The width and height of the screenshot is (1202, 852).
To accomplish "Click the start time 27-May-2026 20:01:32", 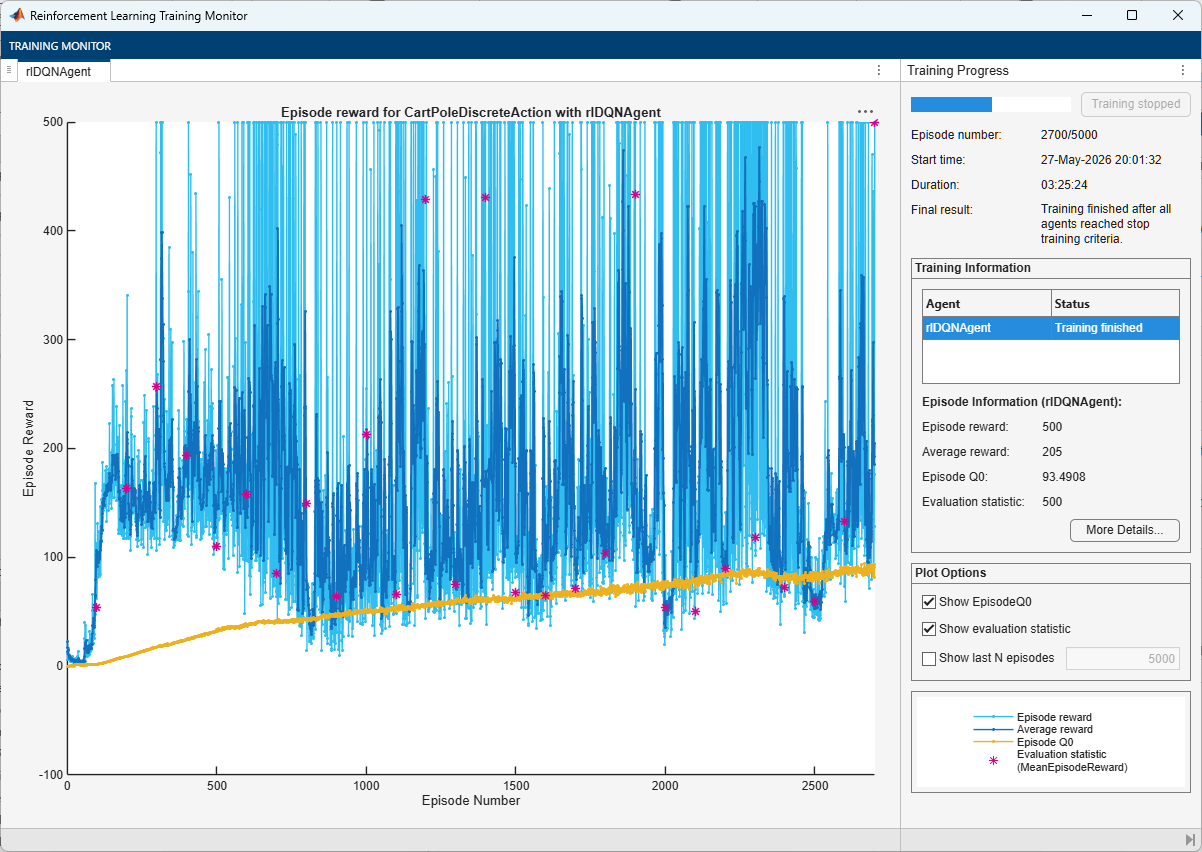I will [1101, 159].
